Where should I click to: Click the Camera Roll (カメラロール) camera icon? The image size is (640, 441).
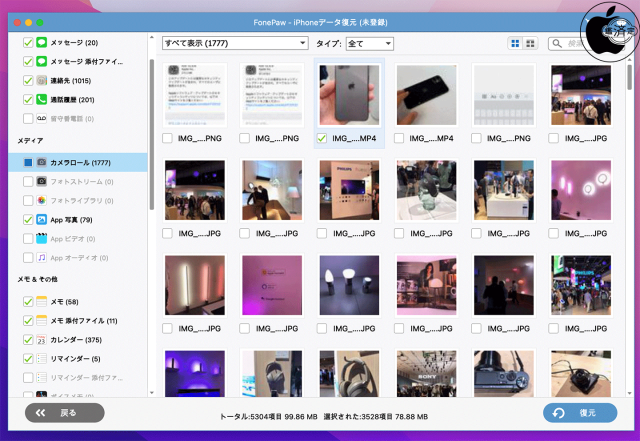pyautogui.click(x=41, y=163)
